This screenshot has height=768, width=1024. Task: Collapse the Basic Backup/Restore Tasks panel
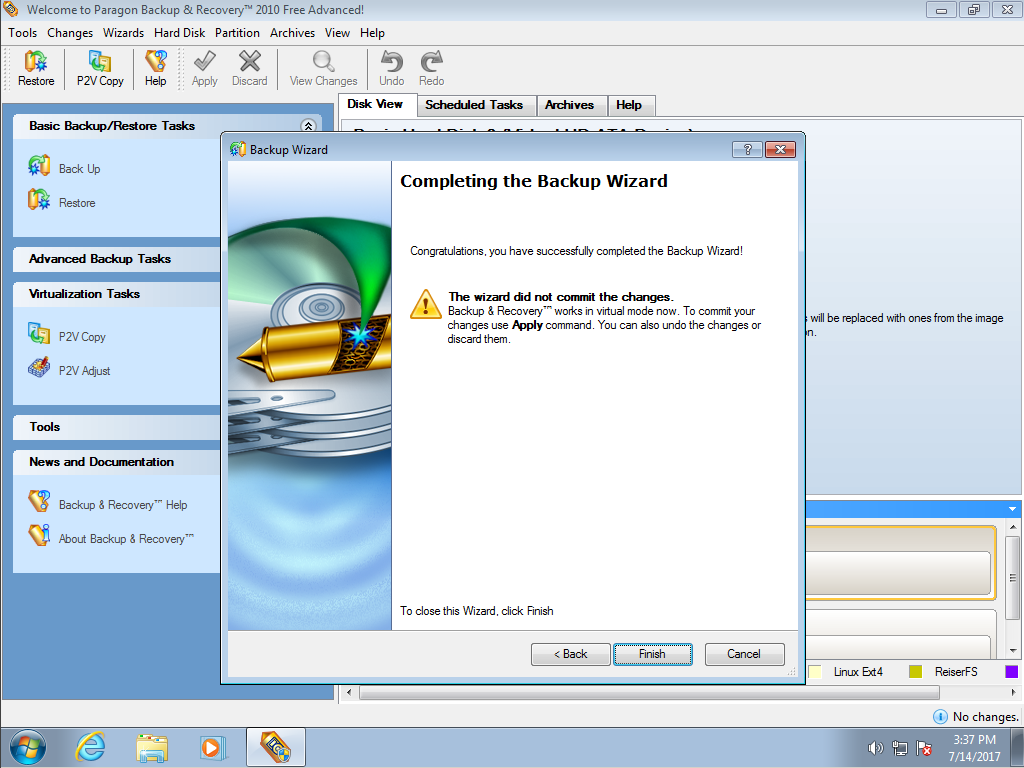coord(308,126)
